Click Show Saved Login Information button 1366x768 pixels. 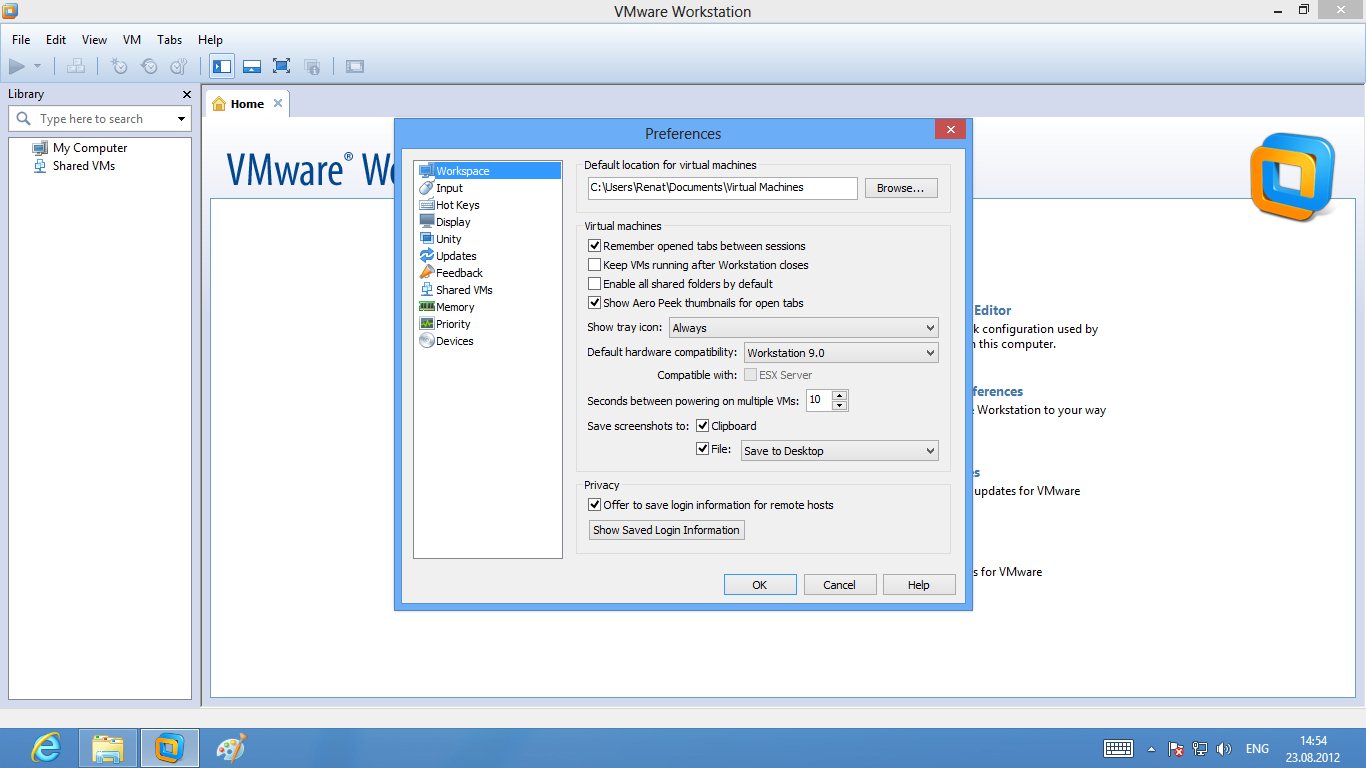666,530
